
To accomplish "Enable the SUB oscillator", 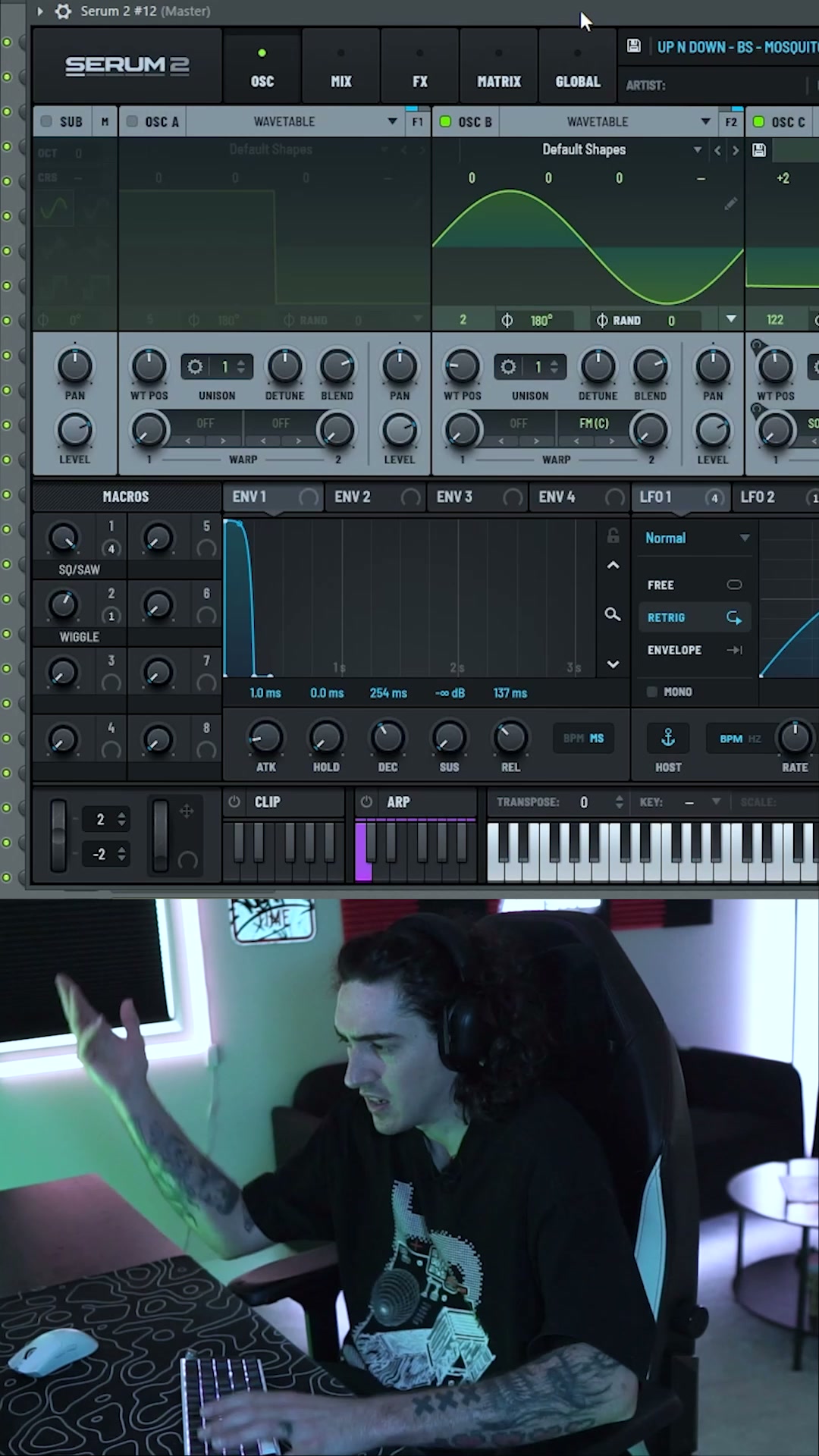I will coord(46,121).
